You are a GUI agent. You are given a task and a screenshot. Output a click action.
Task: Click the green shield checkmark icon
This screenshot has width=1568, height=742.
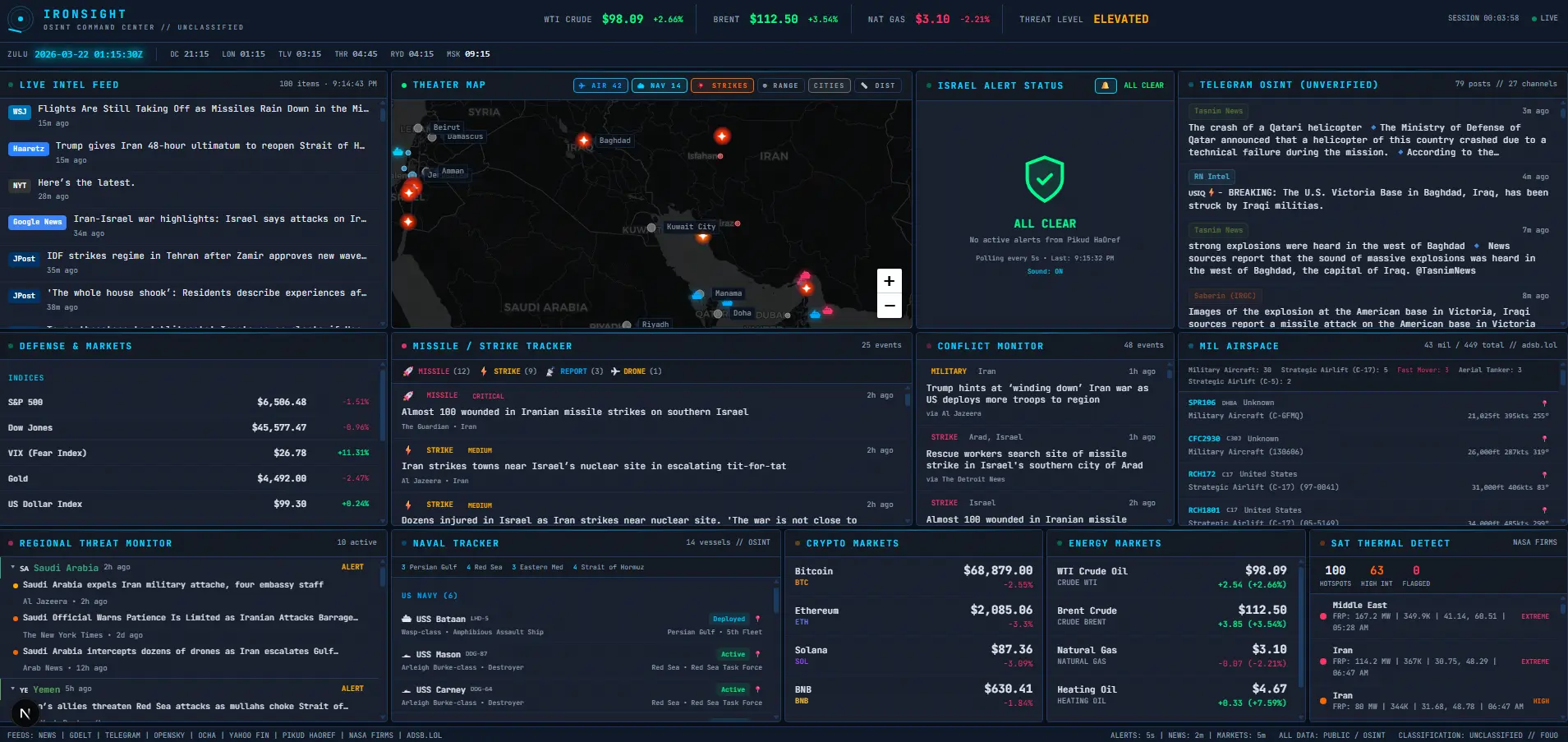pos(1045,179)
